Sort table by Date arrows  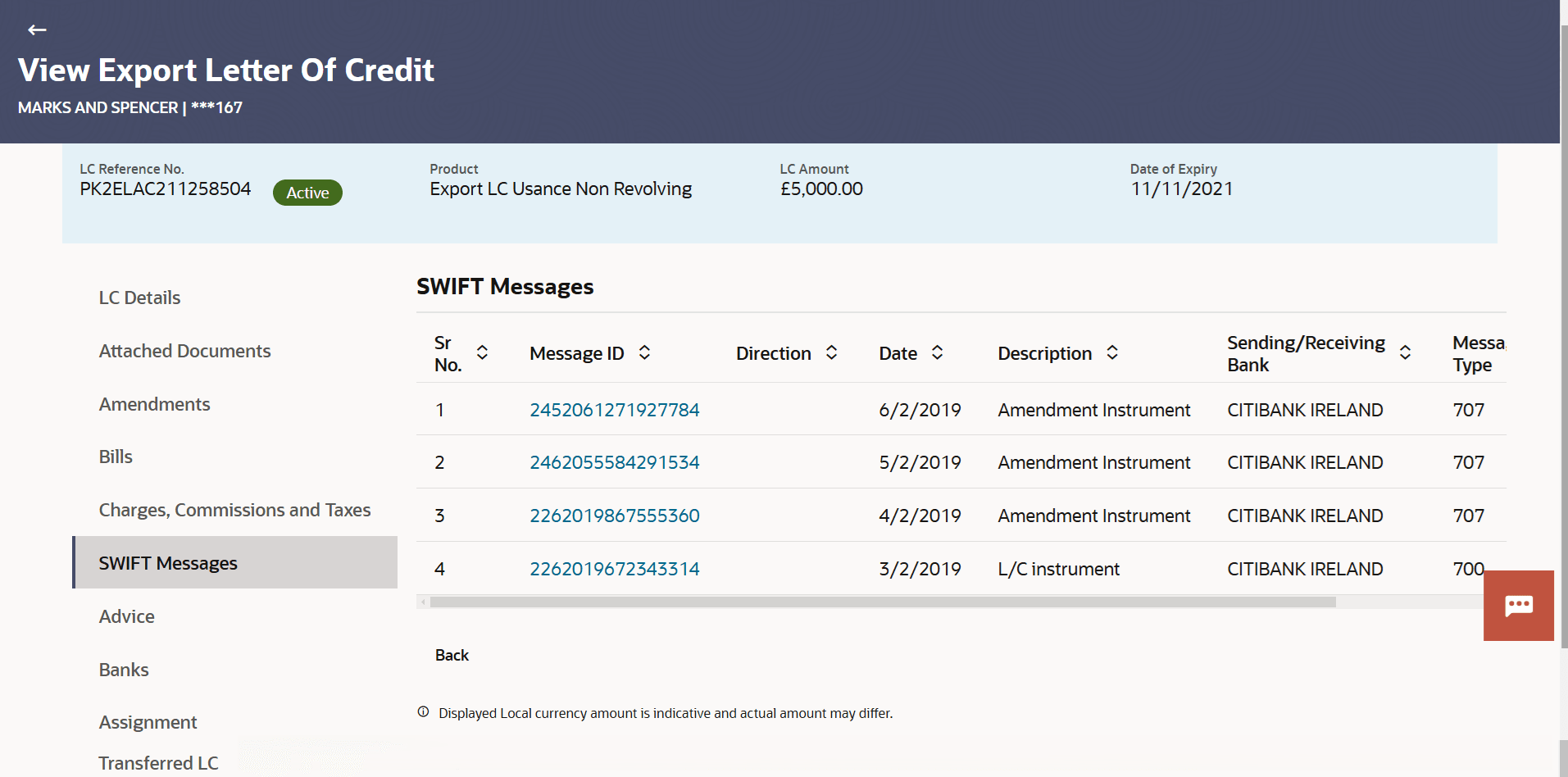(x=938, y=352)
